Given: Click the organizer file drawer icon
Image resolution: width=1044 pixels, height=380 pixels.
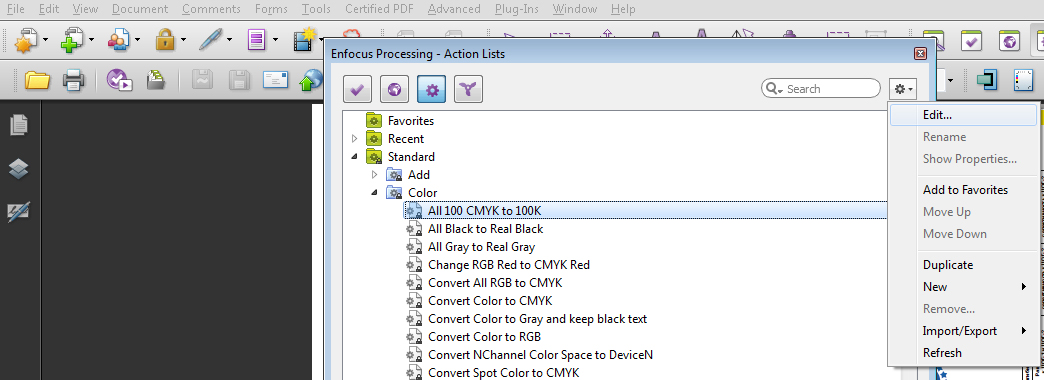Looking at the screenshot, I should (156, 81).
